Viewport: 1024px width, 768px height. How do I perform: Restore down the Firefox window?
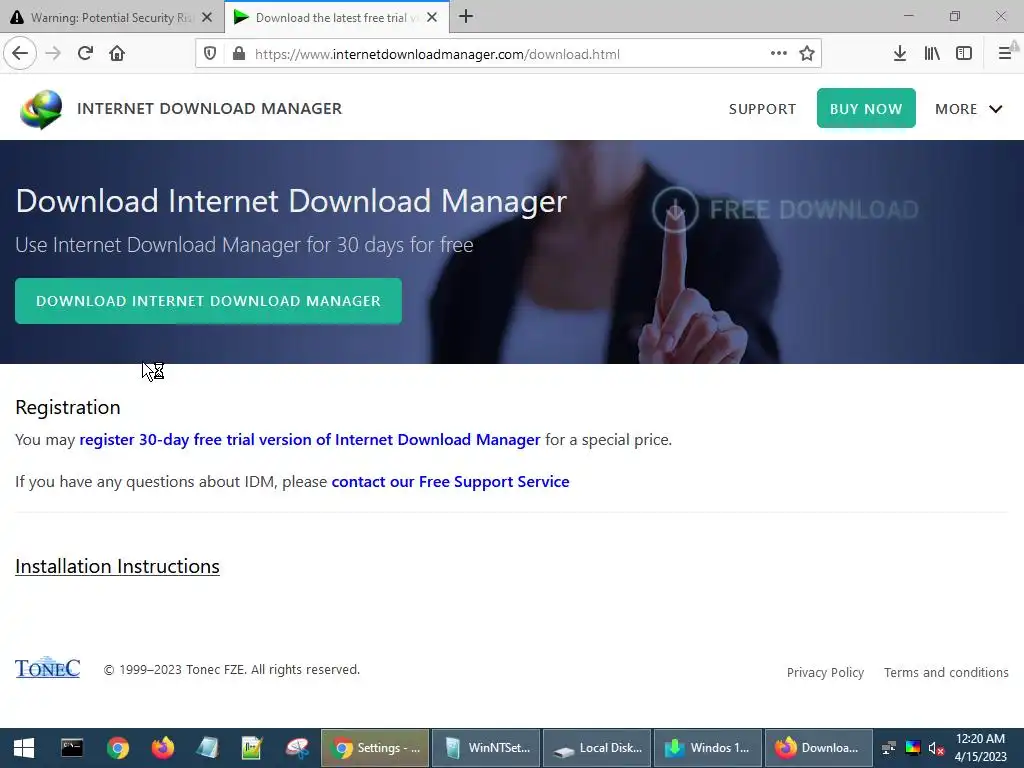[955, 16]
